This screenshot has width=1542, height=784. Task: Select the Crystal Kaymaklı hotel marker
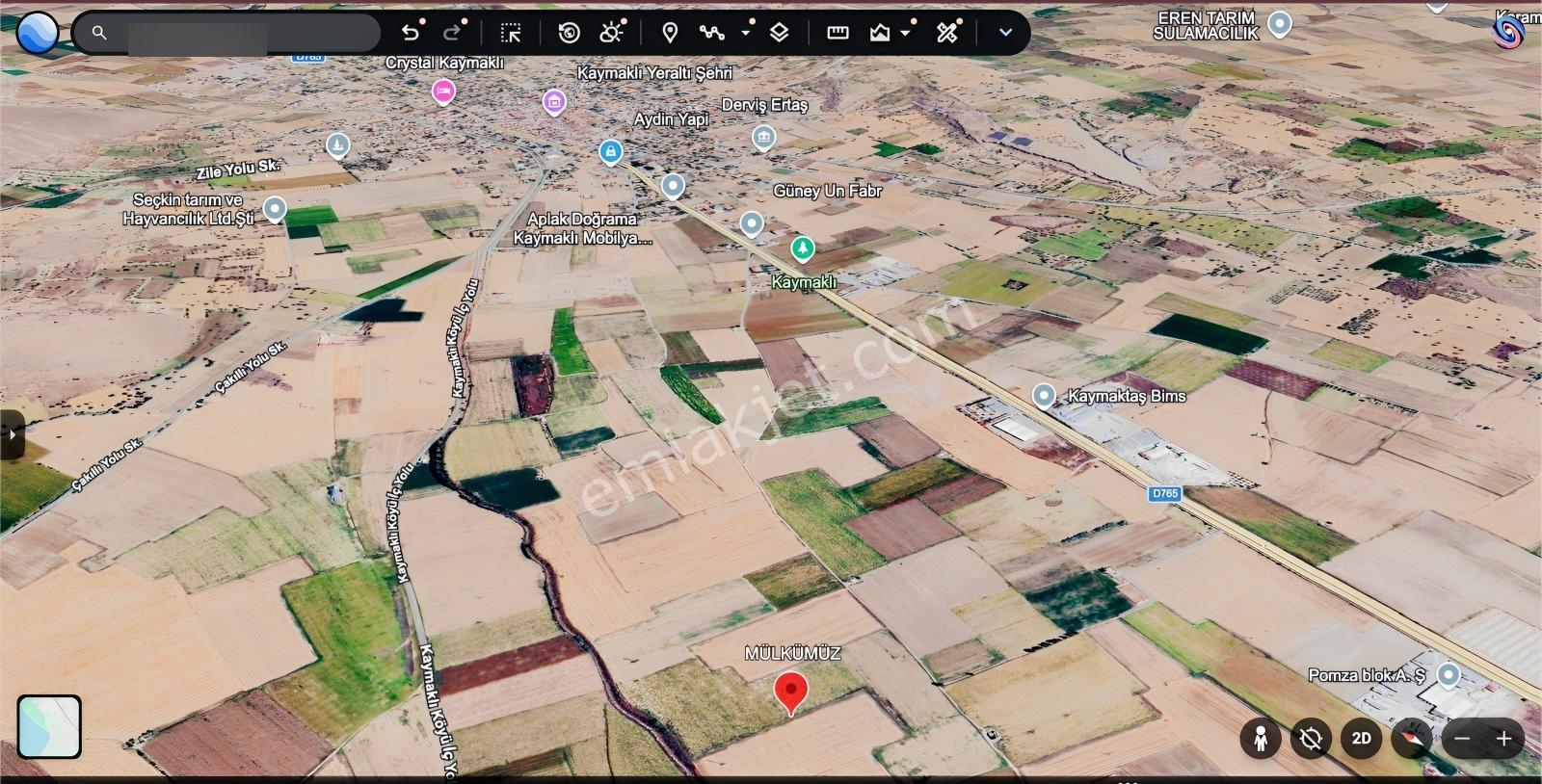pyautogui.click(x=443, y=92)
